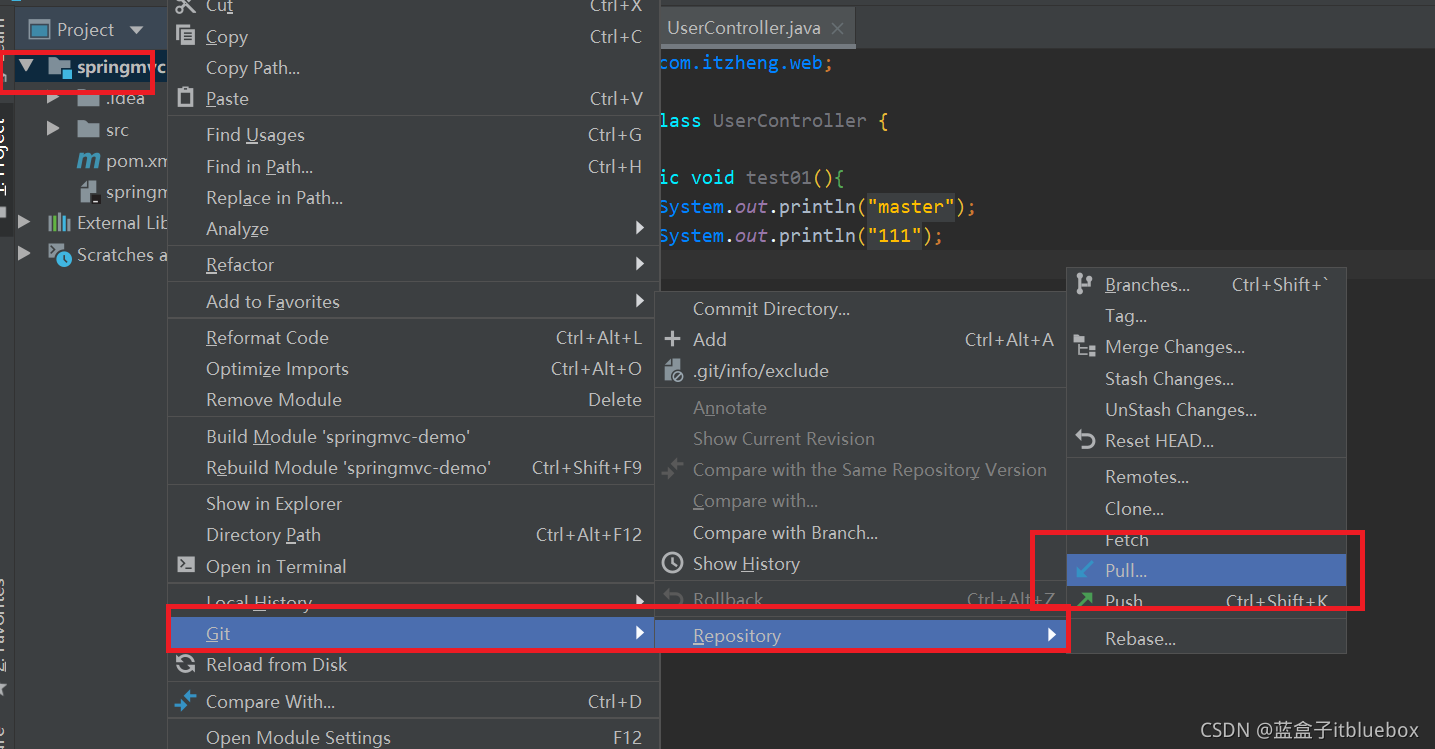The image size is (1435, 749).
Task: Click the Cut scissors icon
Action: tap(185, 6)
